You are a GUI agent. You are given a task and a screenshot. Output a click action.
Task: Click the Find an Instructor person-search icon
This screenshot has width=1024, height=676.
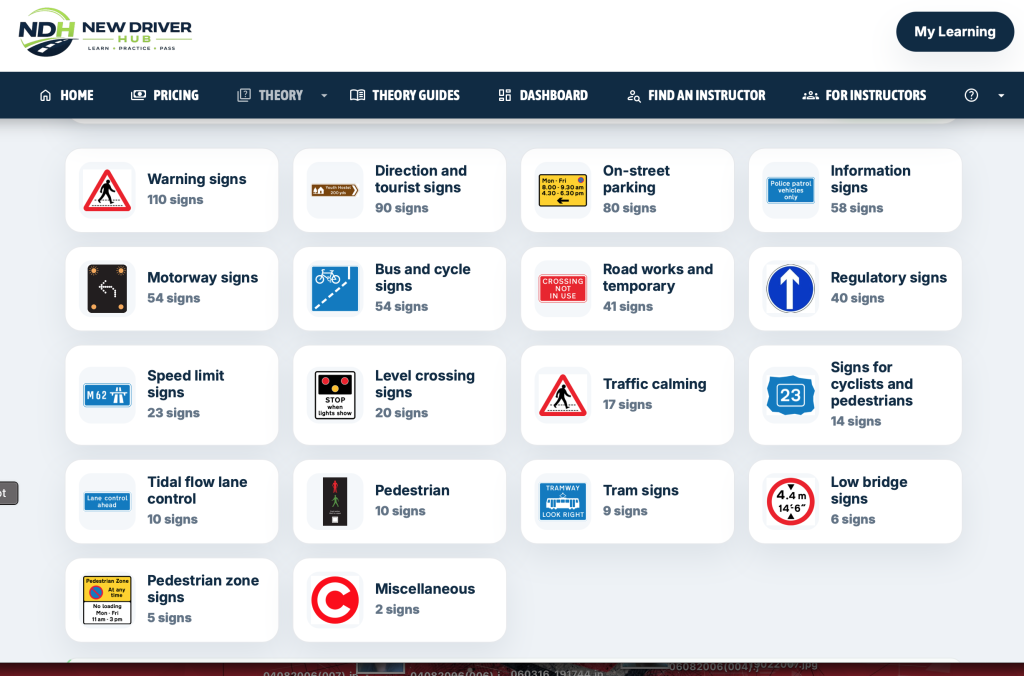tap(633, 96)
